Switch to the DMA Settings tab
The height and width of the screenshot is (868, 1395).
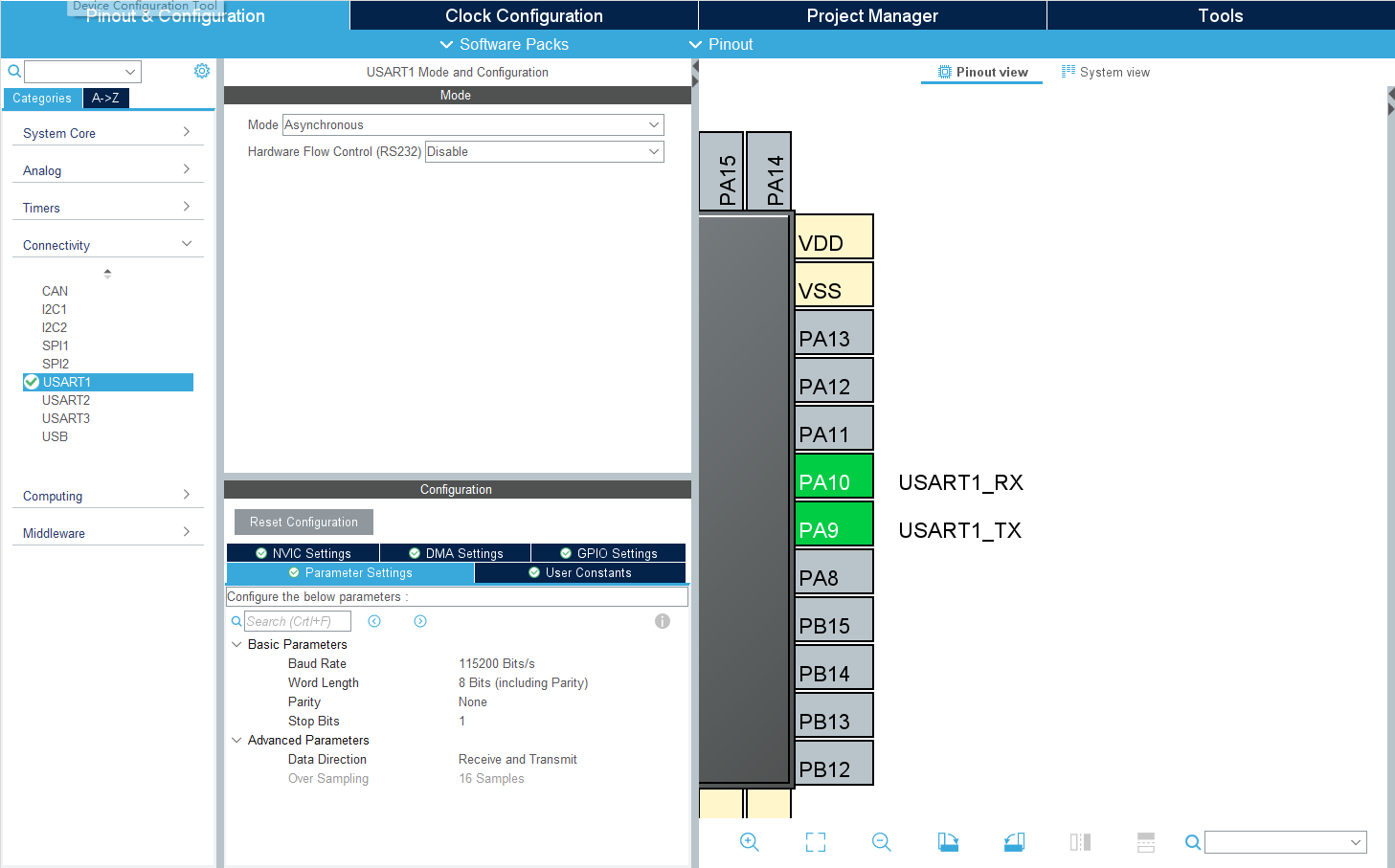(455, 552)
